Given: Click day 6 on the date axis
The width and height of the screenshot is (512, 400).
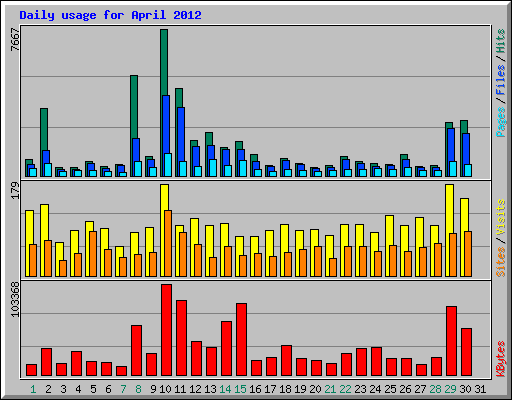Looking at the screenshot, I should pyautogui.click(x=108, y=389).
